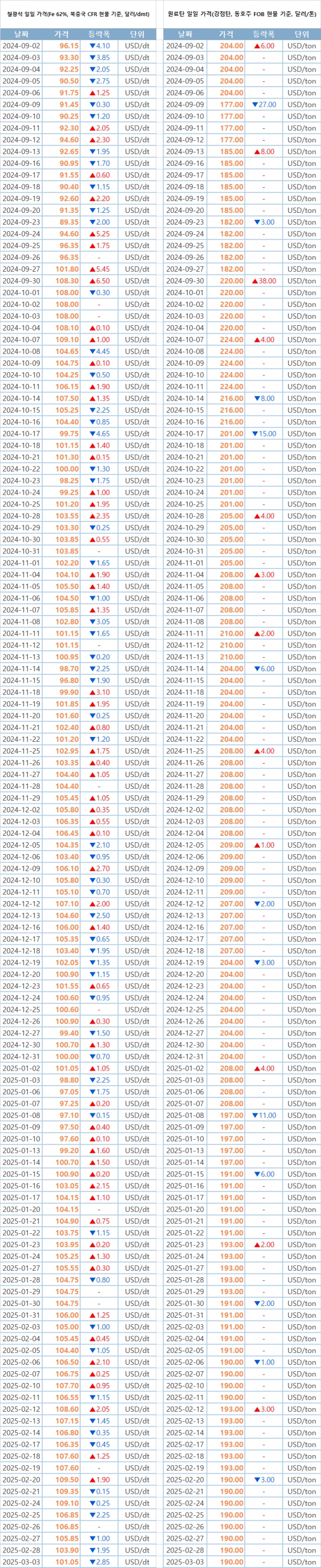Click coking coal price 205.00 on 2024-10-28
321x1568 pixels.
(232, 516)
